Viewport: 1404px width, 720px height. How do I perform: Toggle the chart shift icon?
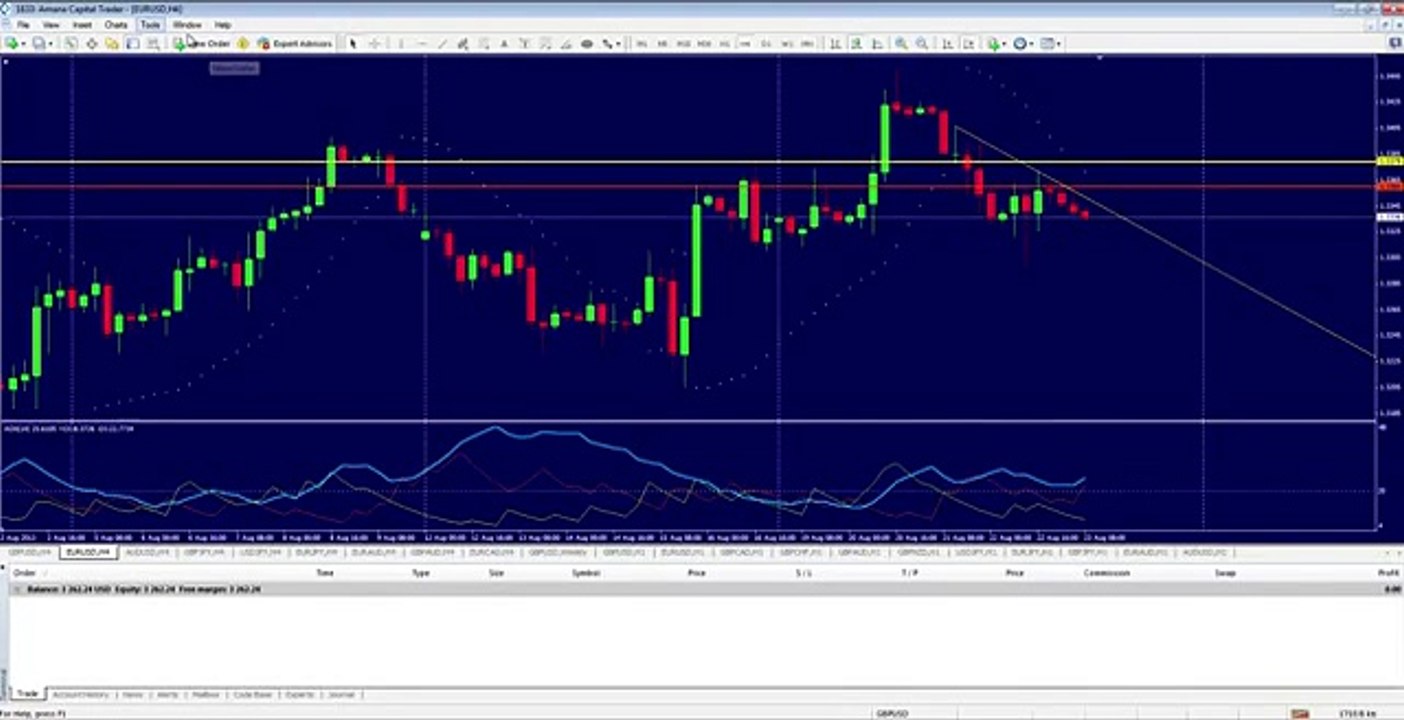(x=968, y=43)
